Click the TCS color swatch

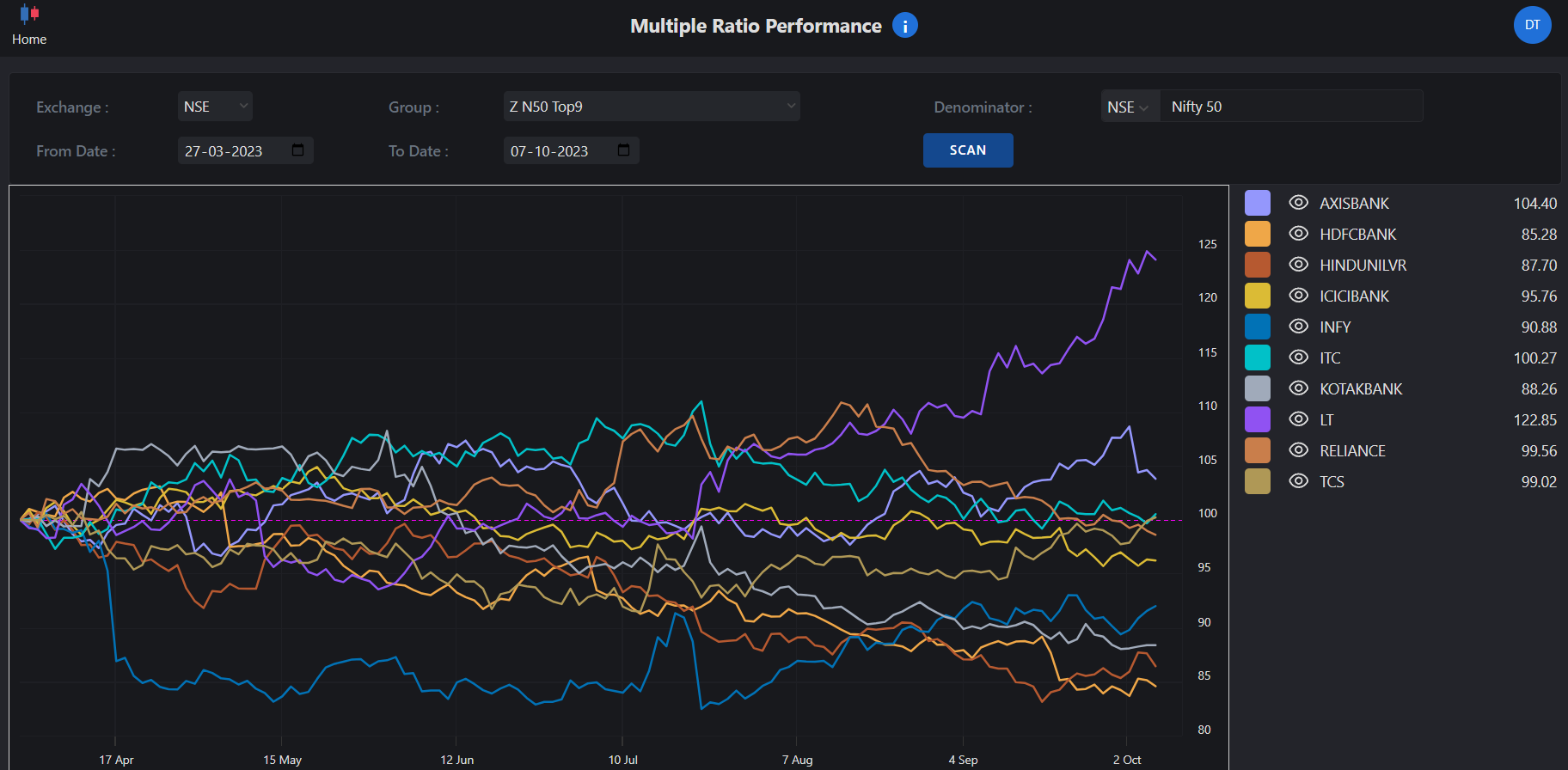pos(1257,481)
